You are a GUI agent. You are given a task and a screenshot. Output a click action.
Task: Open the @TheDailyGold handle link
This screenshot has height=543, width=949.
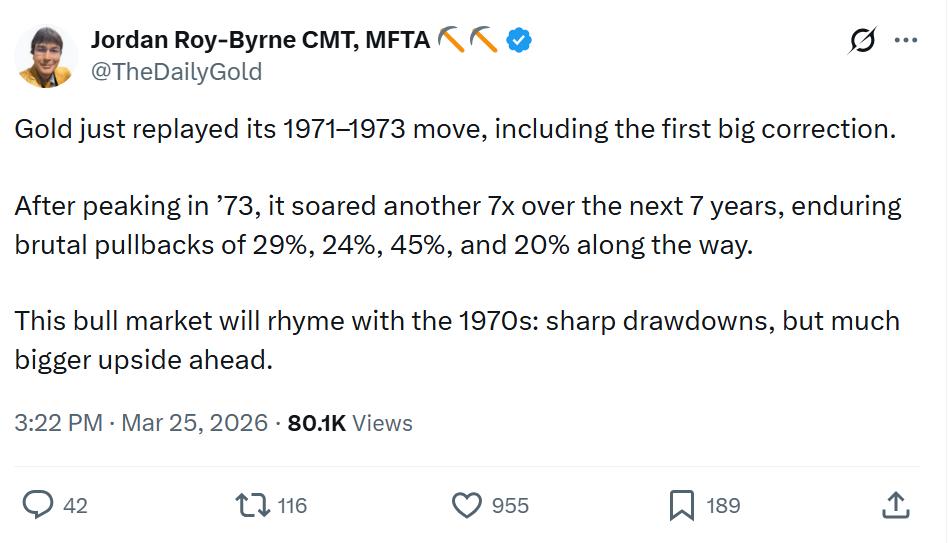click(x=176, y=72)
